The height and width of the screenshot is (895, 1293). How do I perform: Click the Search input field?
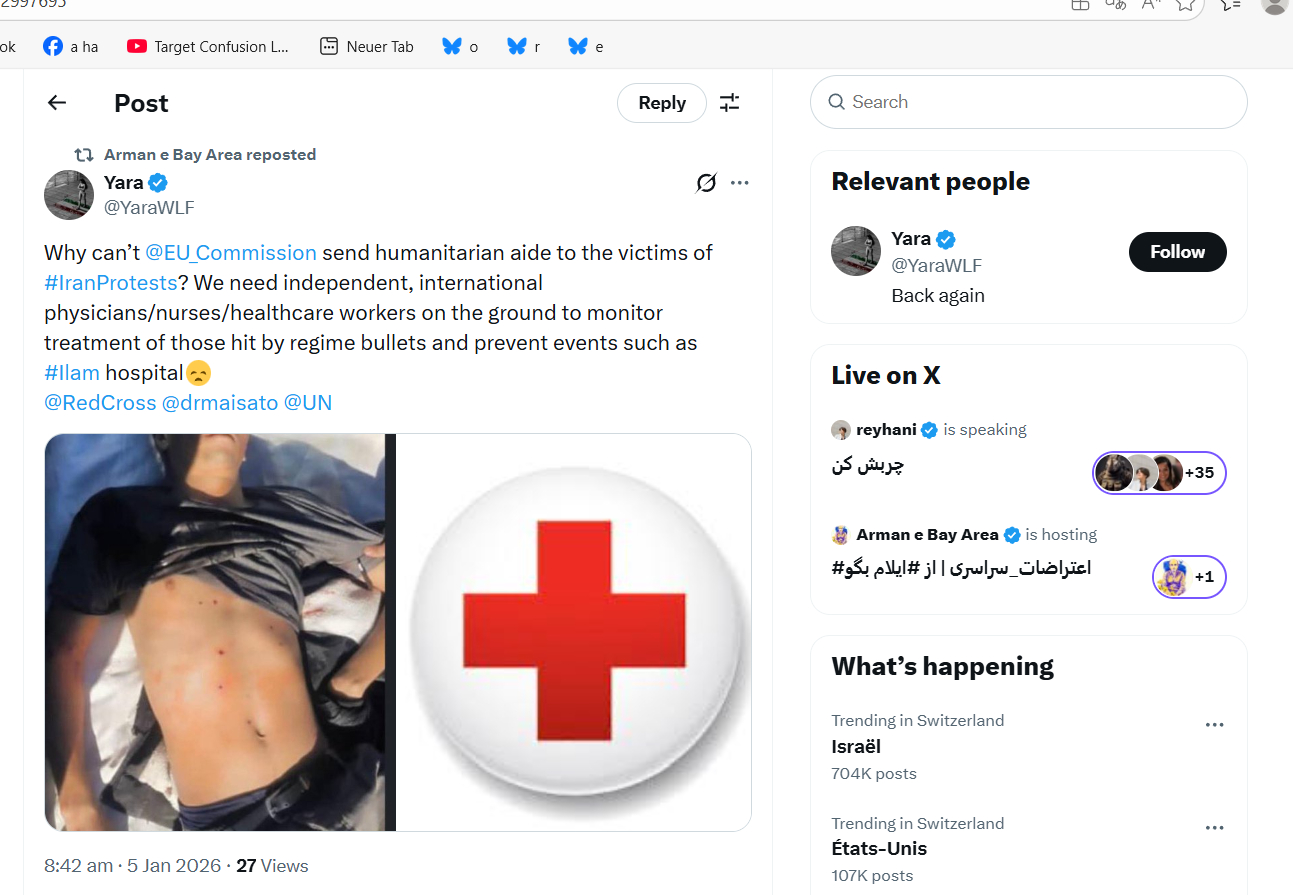[1028, 102]
